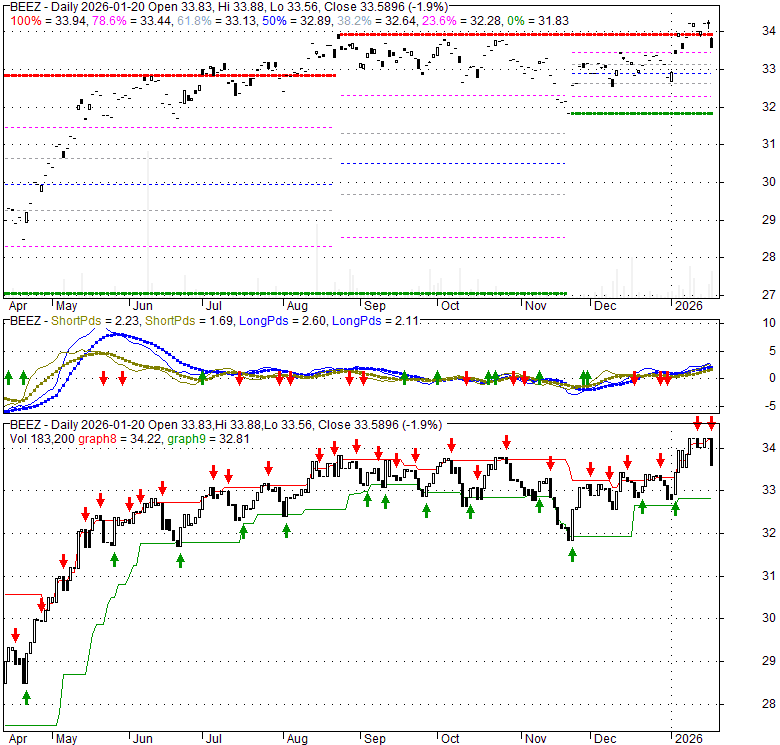Select the leftmost green up arrow in the oscillator panel
The height and width of the screenshot is (745, 780).
click(8, 377)
